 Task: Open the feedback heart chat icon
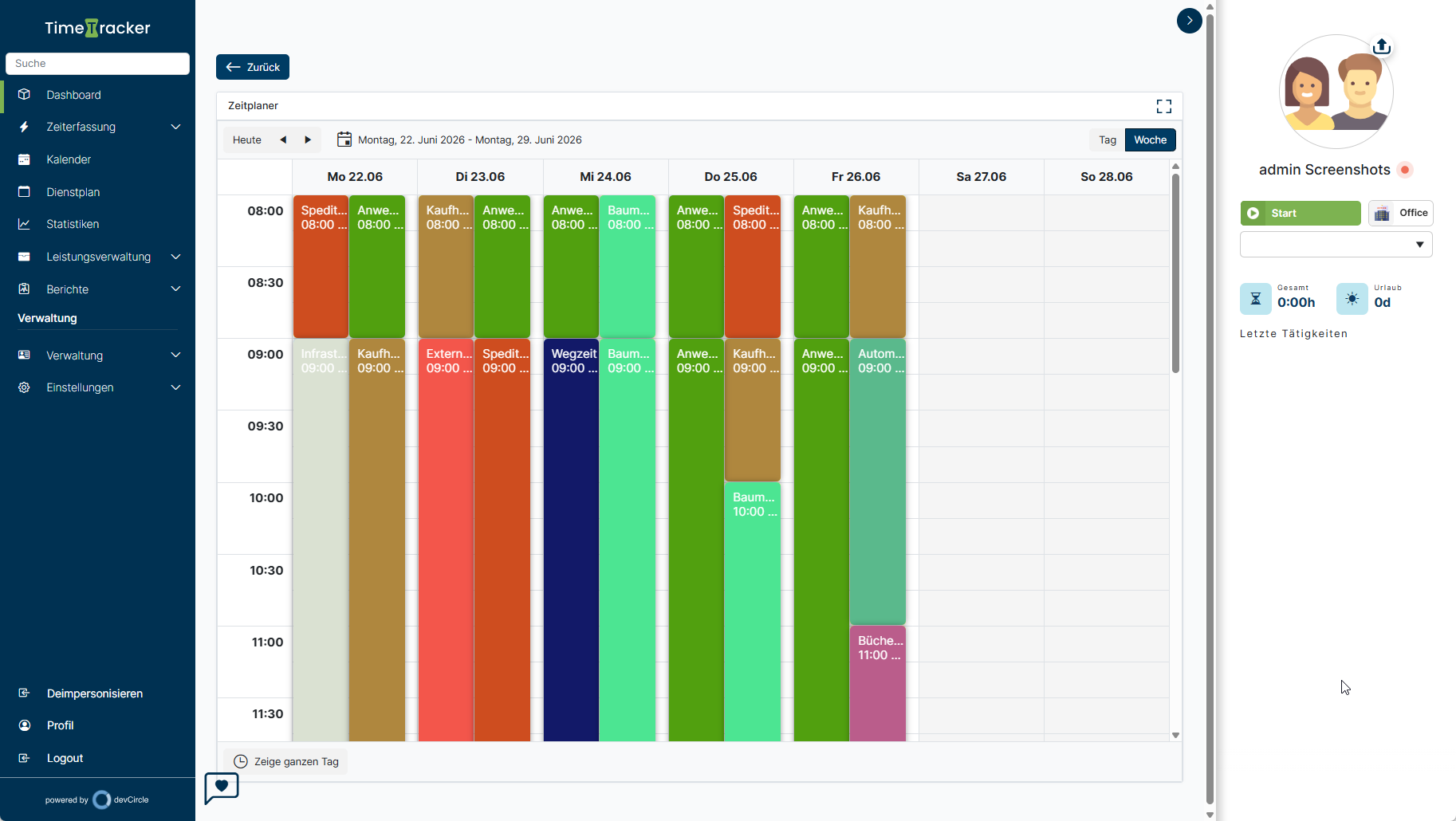pos(222,788)
